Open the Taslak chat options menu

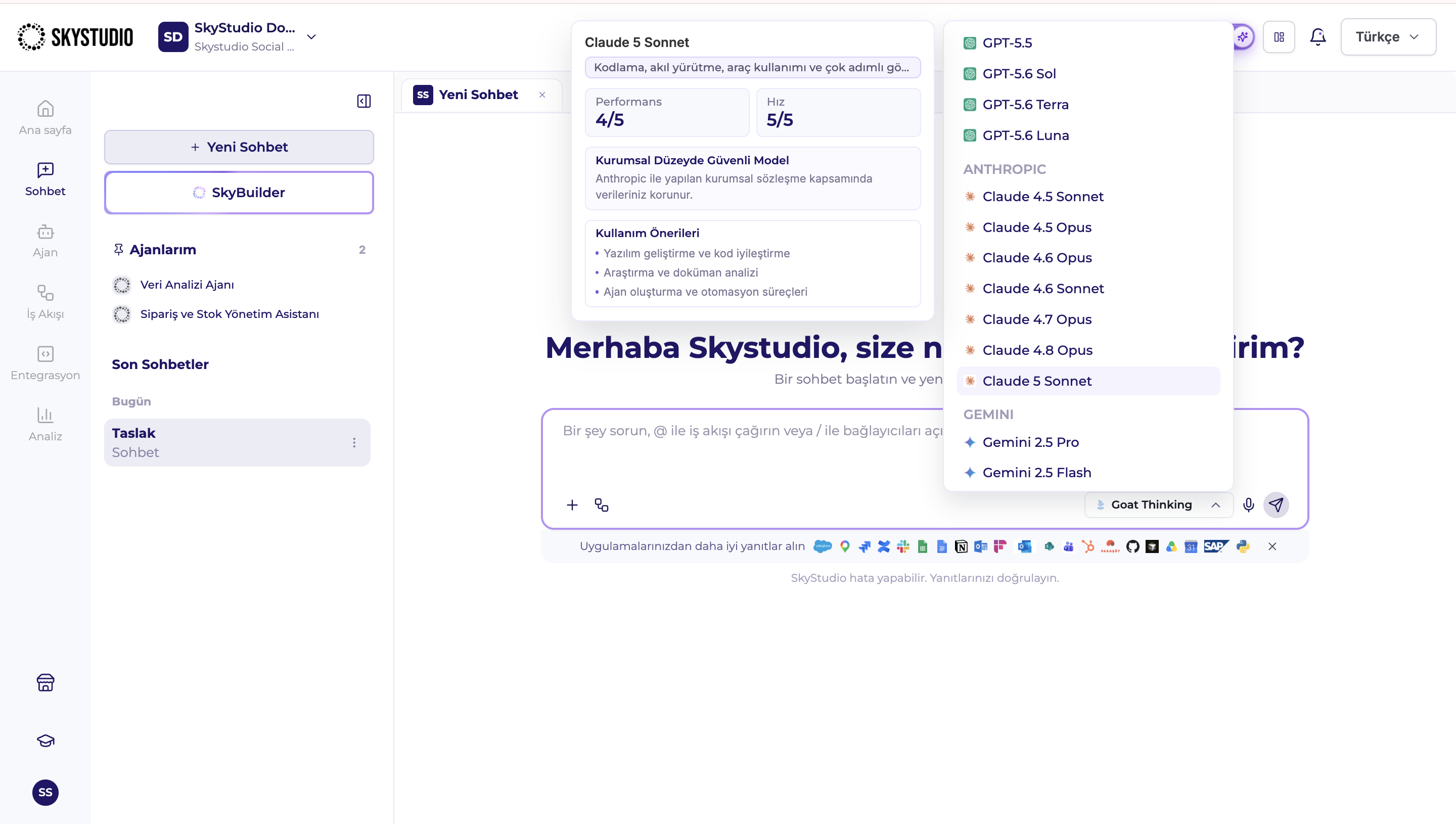(x=354, y=442)
